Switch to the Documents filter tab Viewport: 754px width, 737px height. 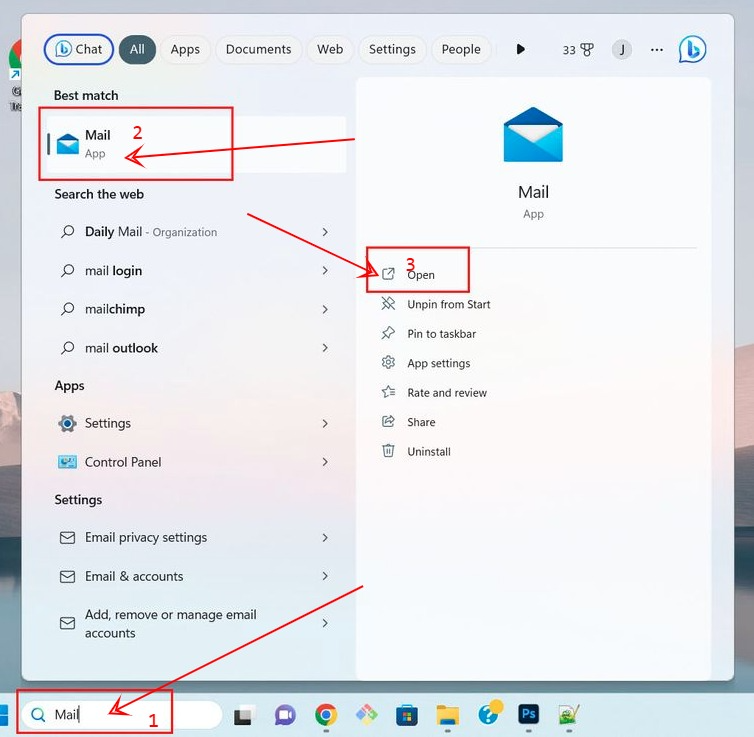pos(258,49)
